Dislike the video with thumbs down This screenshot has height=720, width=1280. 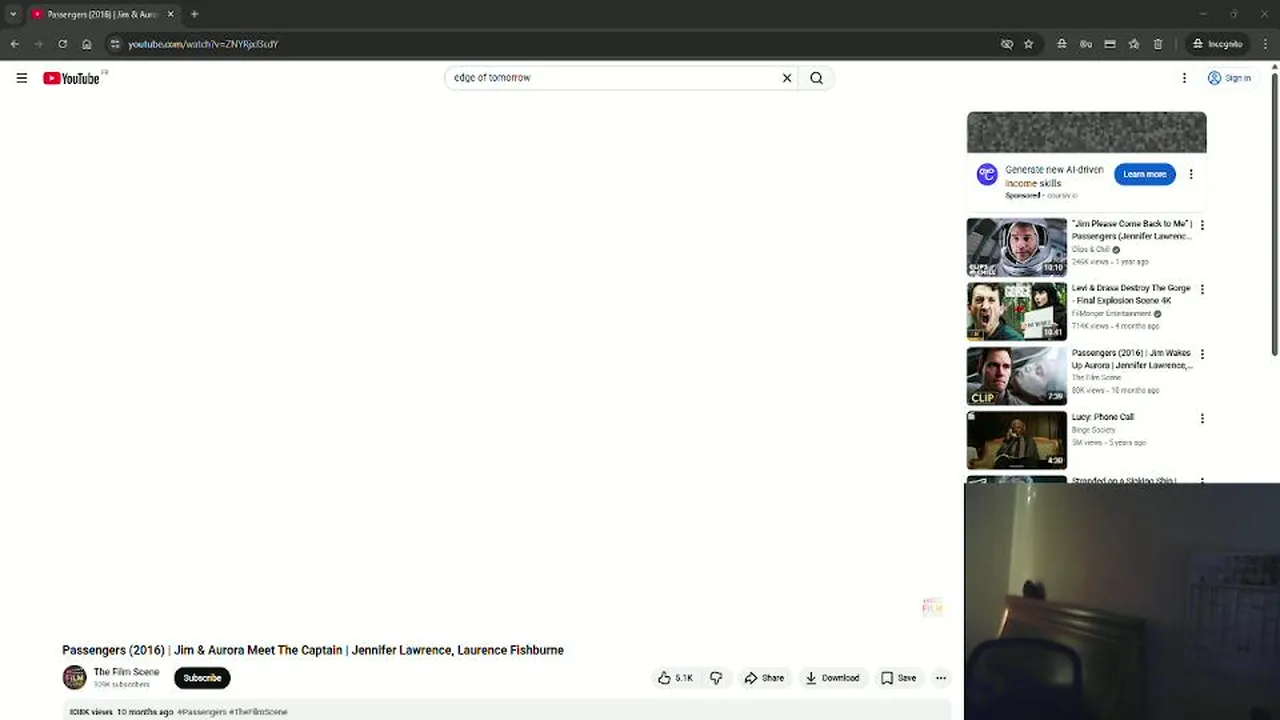coord(716,678)
